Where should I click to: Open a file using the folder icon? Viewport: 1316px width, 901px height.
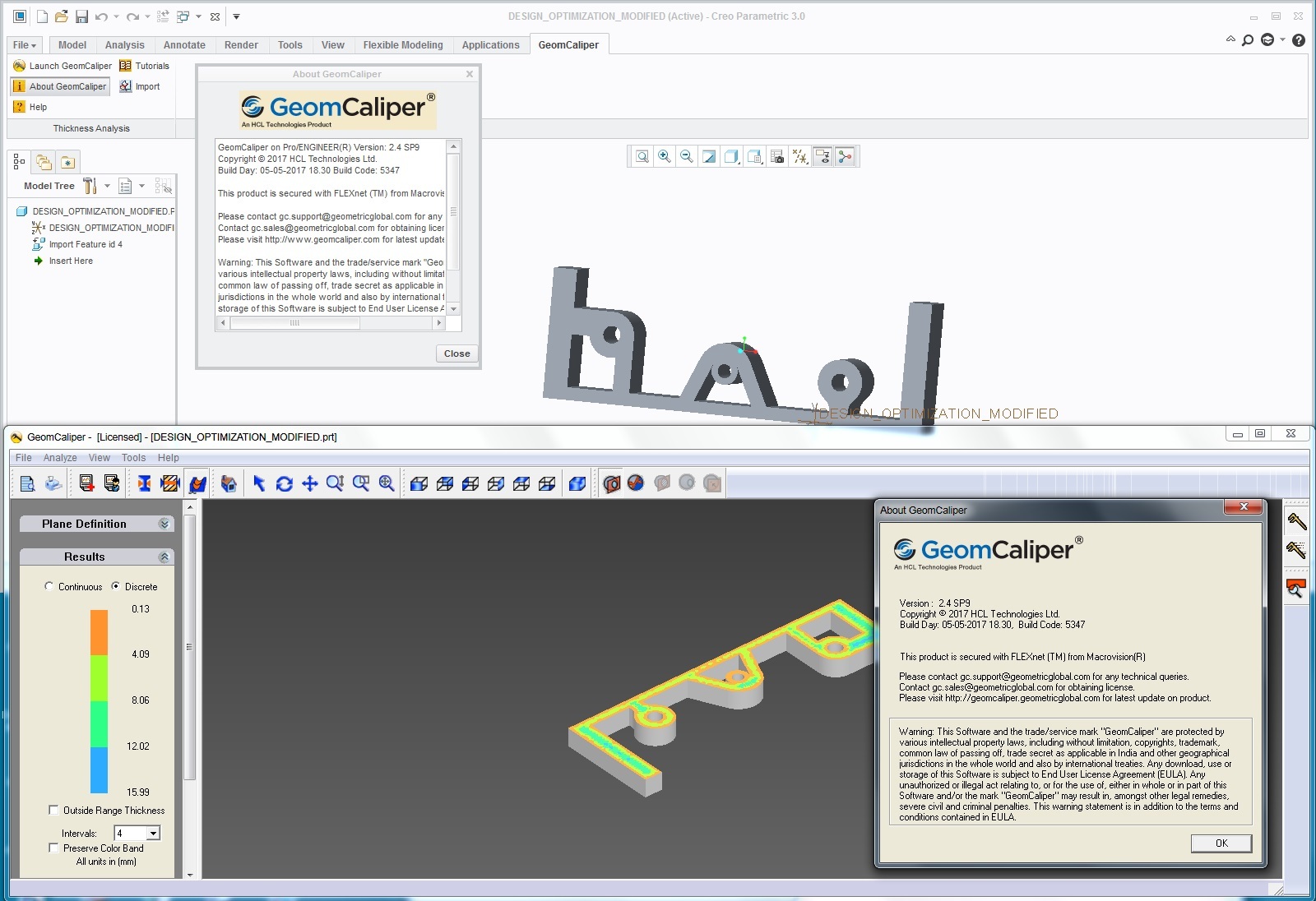pos(61,16)
